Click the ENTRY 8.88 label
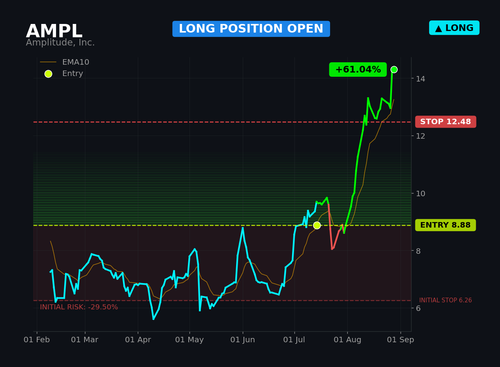 445,225
